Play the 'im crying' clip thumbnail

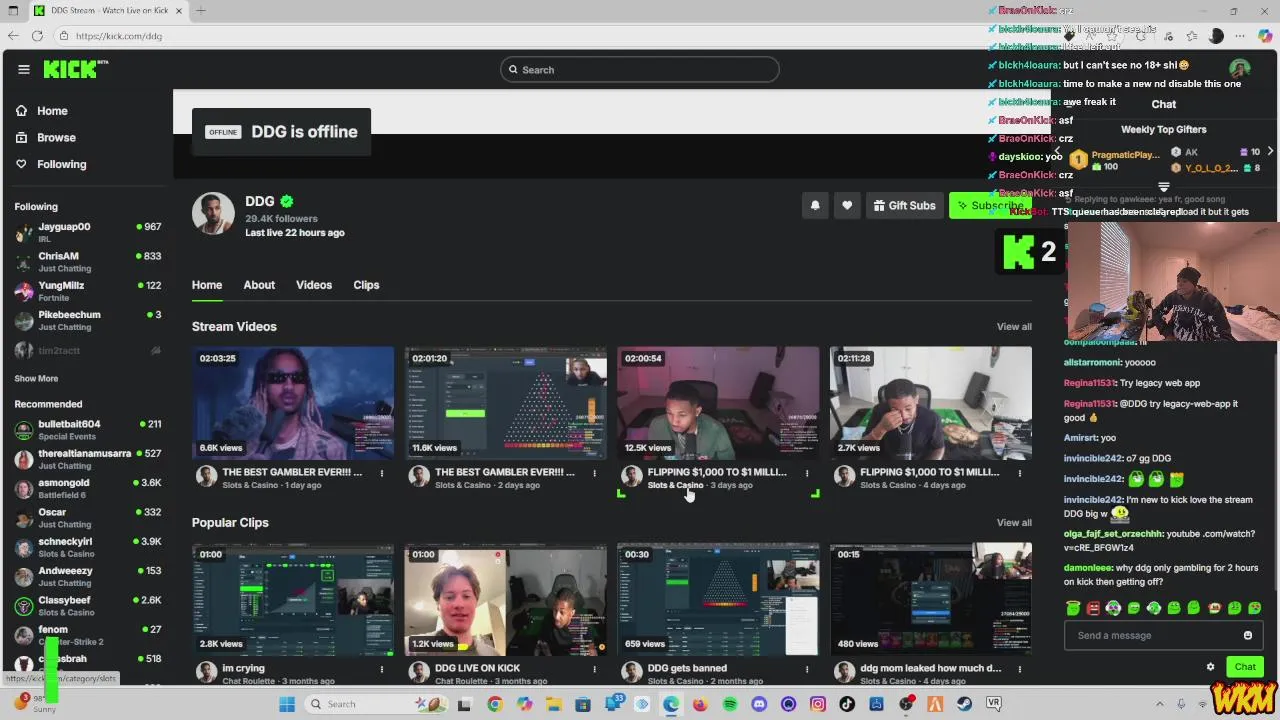click(293, 599)
